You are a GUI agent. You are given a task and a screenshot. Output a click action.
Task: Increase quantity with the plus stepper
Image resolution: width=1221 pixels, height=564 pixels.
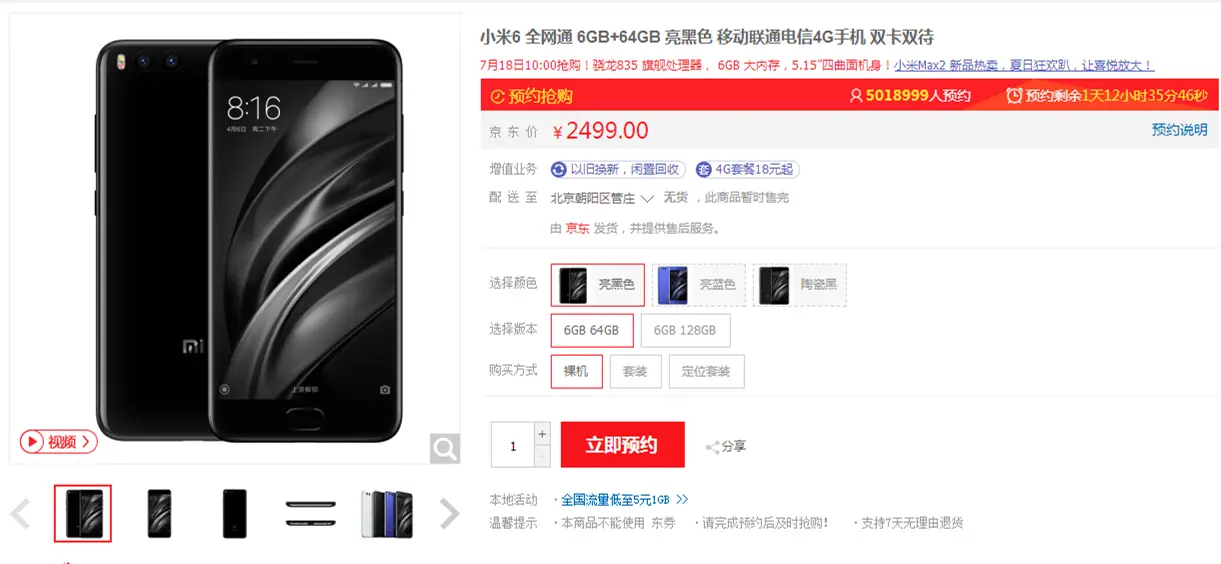tap(542, 434)
